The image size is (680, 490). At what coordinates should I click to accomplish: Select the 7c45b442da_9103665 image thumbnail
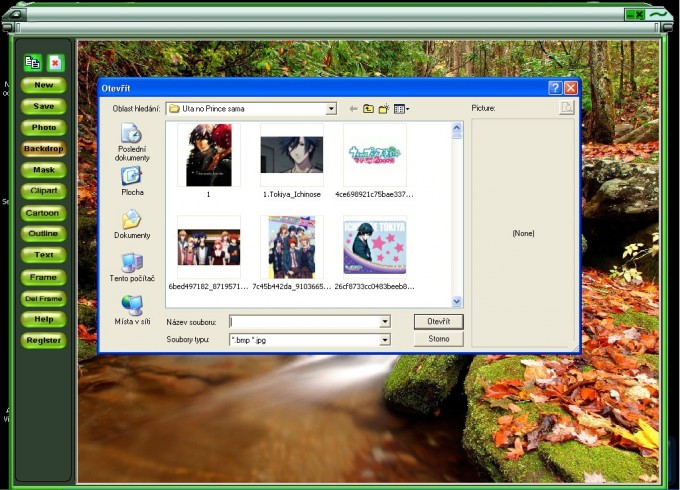[x=291, y=247]
